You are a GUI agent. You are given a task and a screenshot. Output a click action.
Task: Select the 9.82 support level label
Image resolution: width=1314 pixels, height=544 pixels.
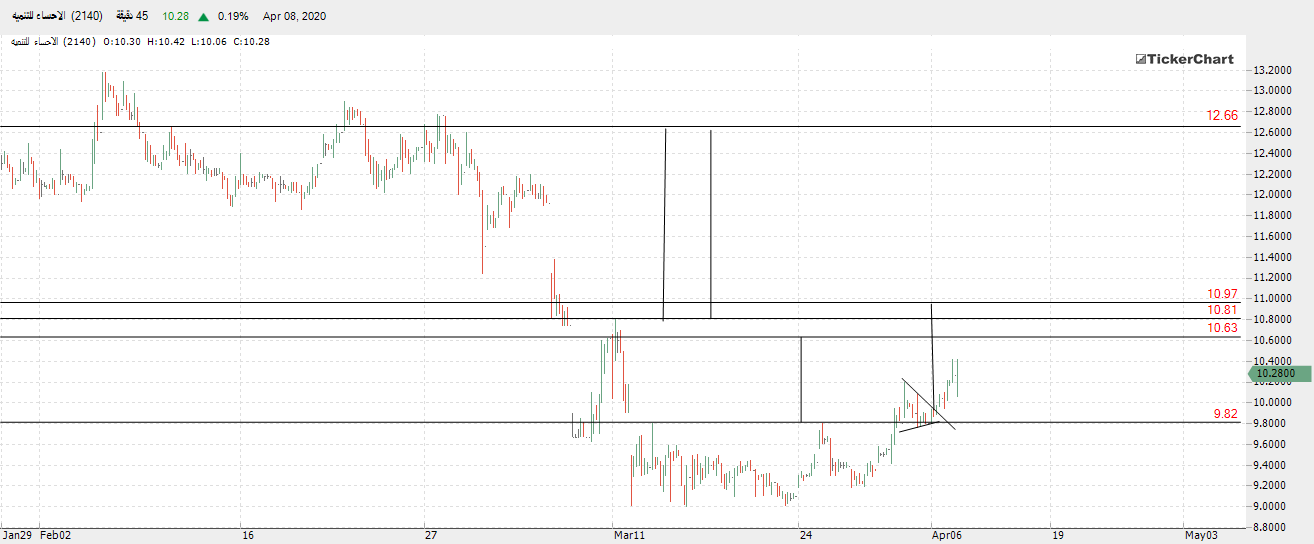1225,414
